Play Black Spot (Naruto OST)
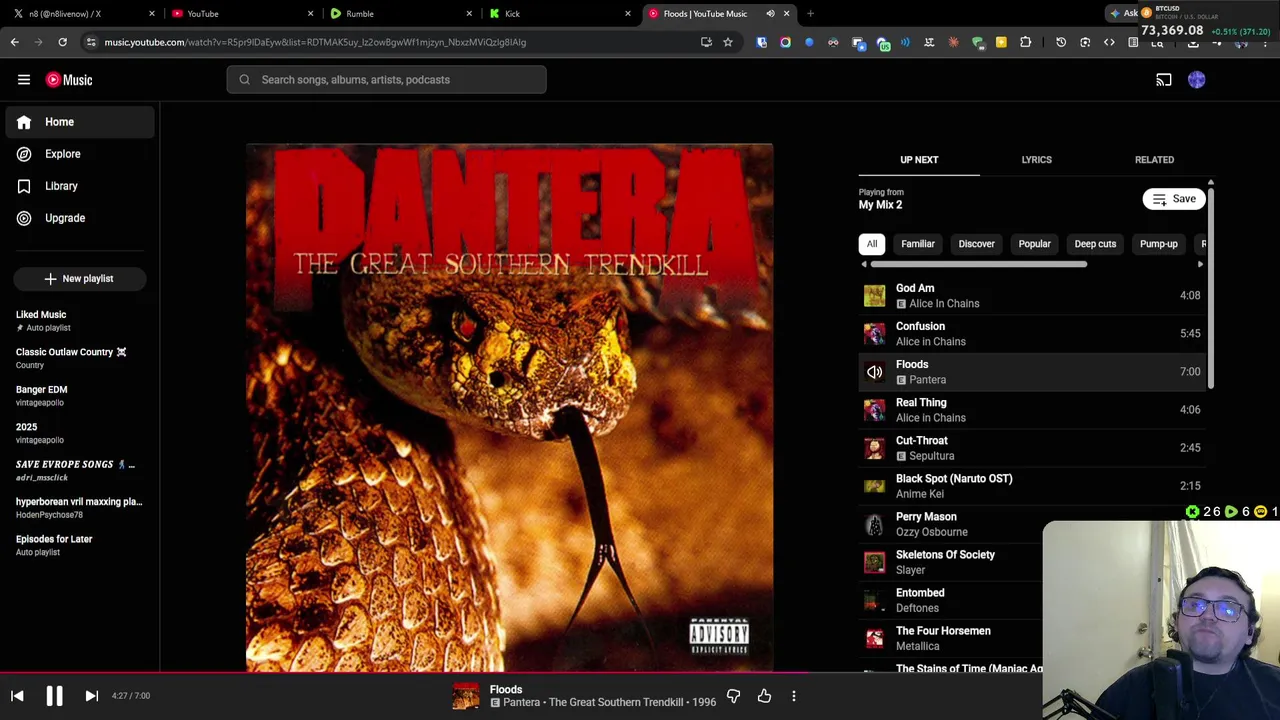 tap(1032, 486)
